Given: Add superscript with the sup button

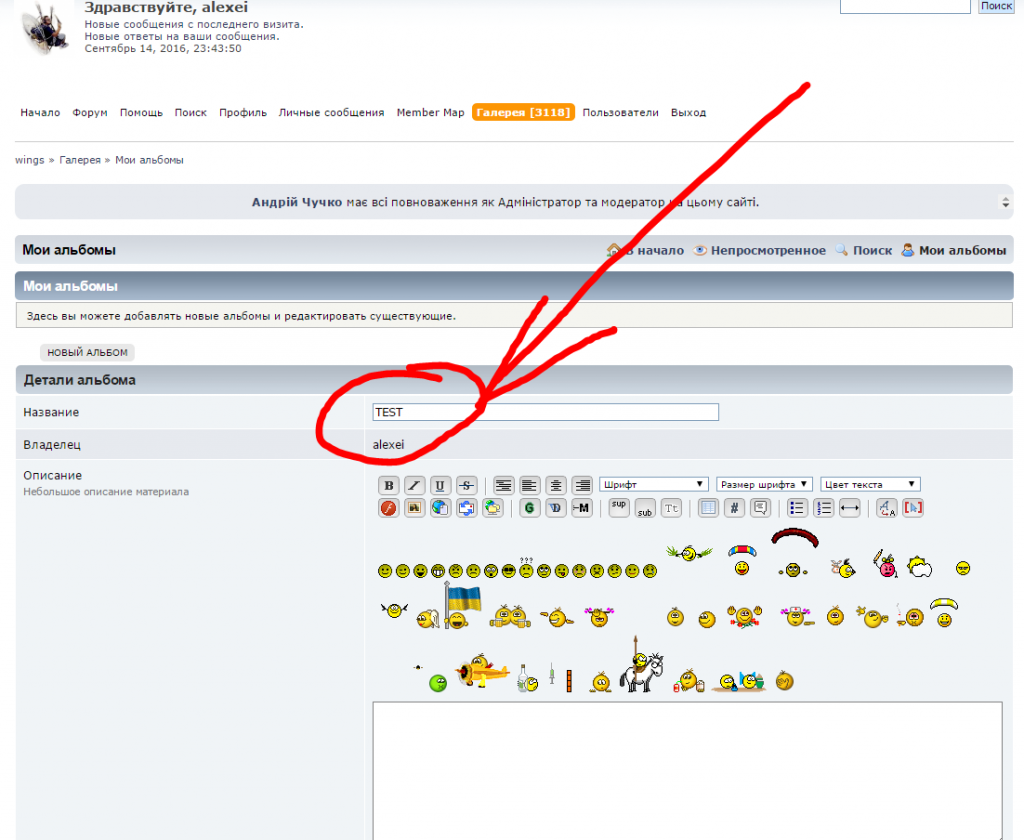Looking at the screenshot, I should point(619,507).
